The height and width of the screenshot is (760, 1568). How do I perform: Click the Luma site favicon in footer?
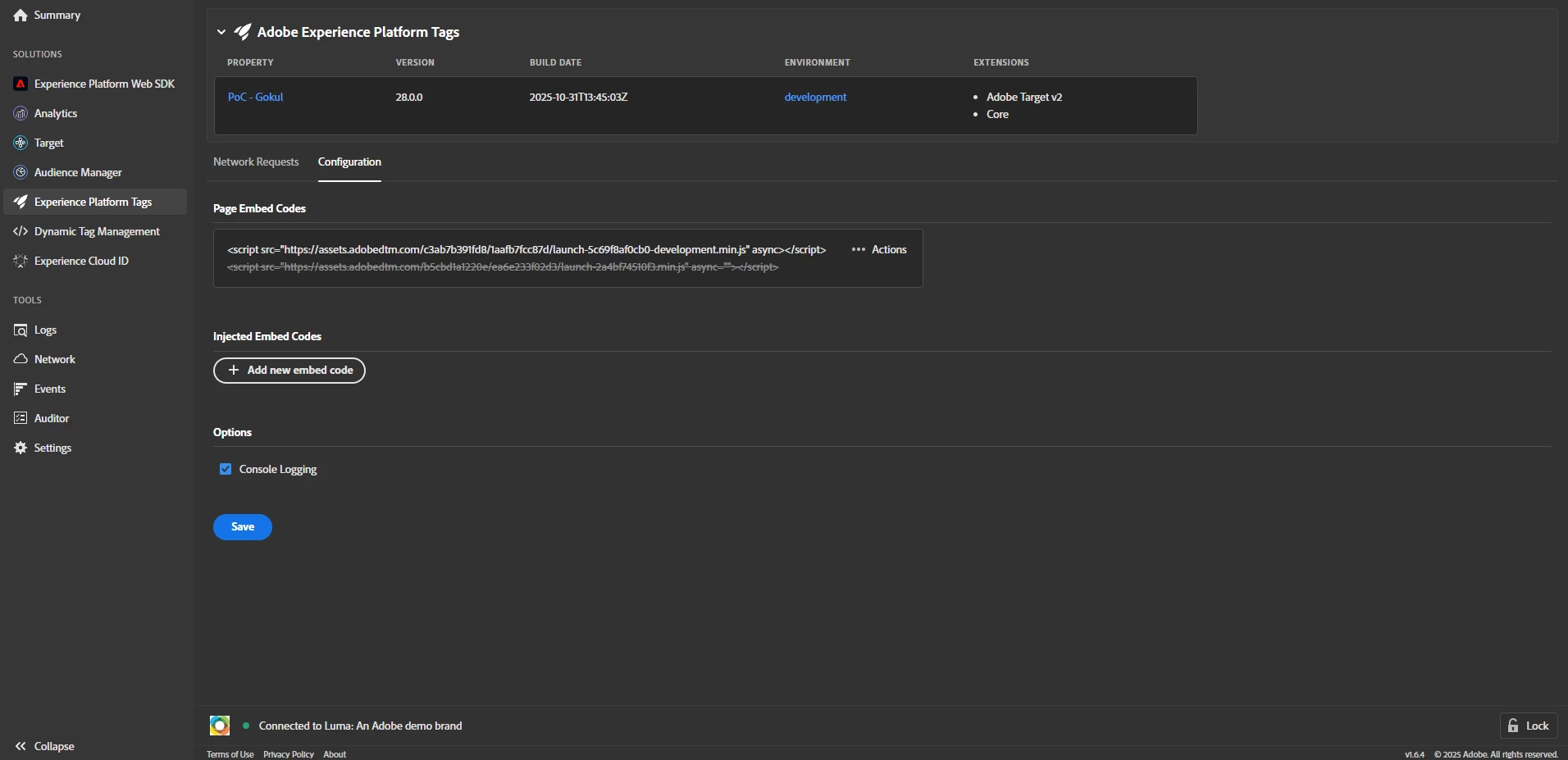pos(220,726)
